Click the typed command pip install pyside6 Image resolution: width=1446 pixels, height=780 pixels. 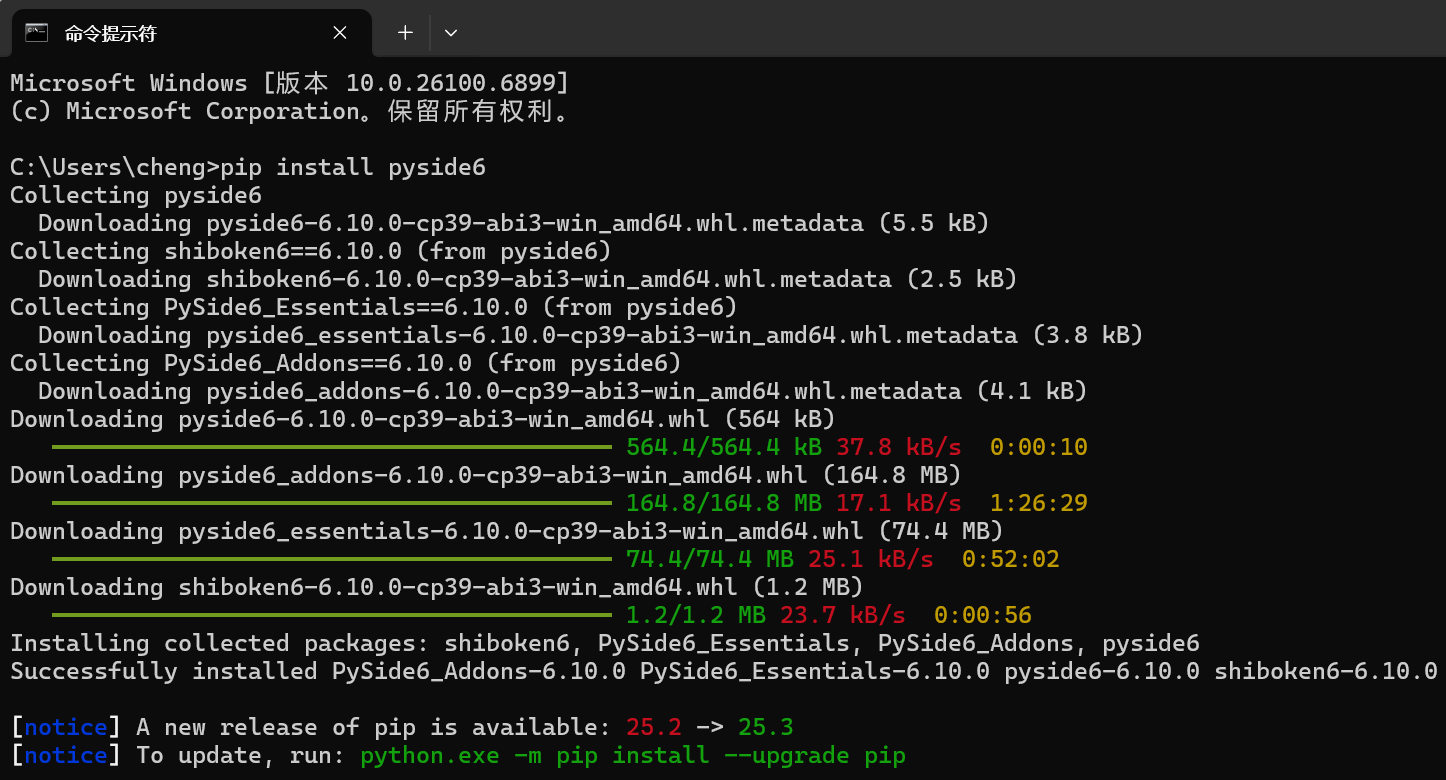[353, 167]
